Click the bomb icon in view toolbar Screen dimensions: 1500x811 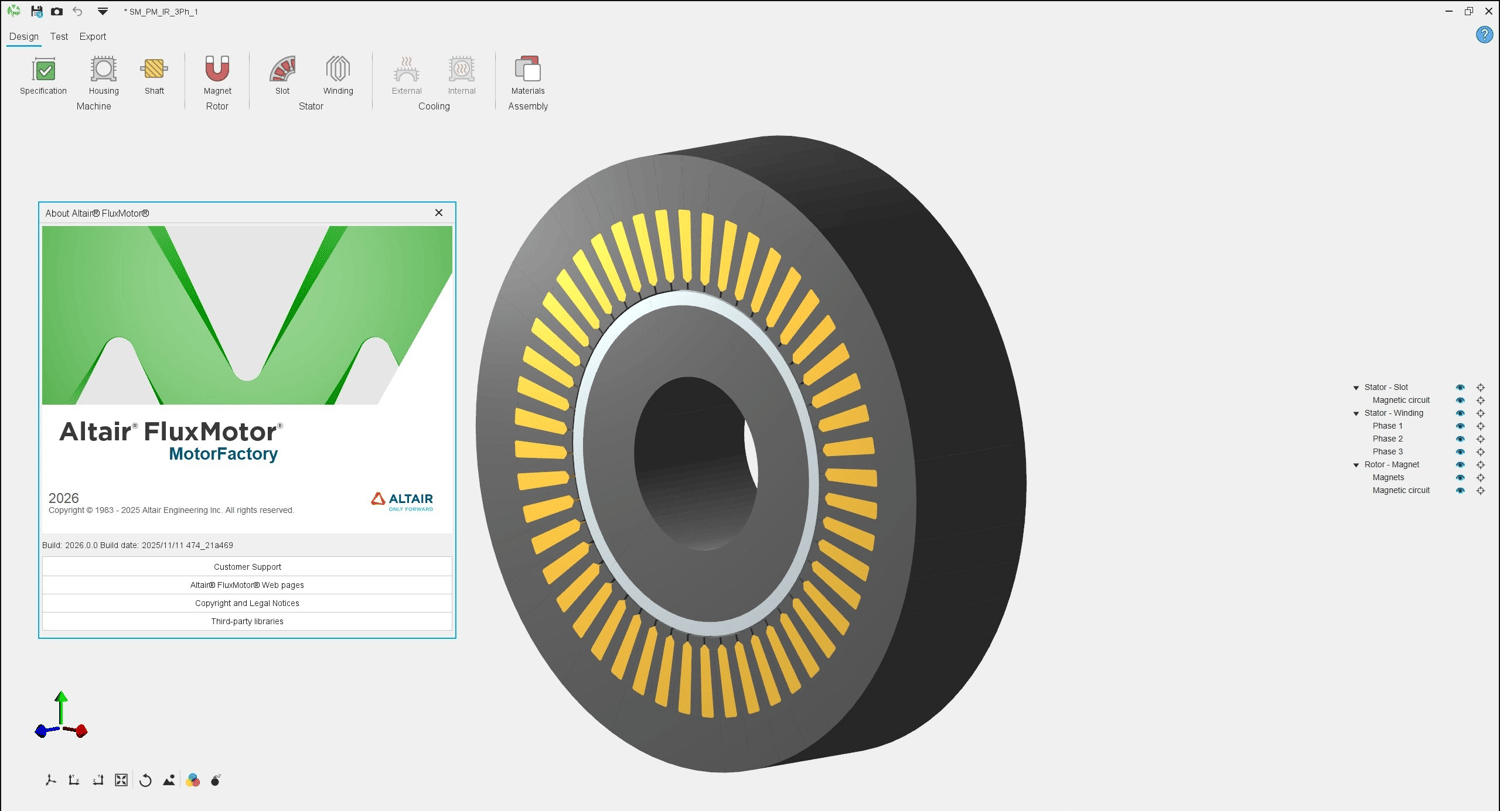[x=216, y=780]
